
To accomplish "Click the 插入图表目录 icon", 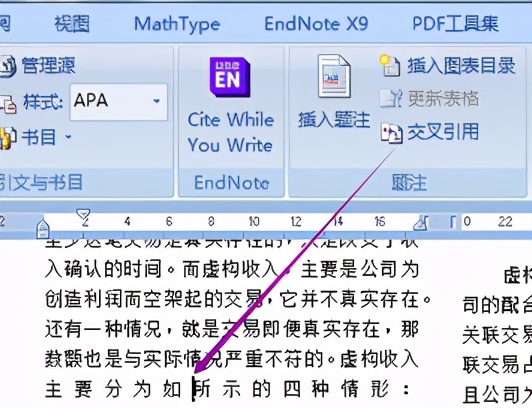I will [x=391, y=65].
